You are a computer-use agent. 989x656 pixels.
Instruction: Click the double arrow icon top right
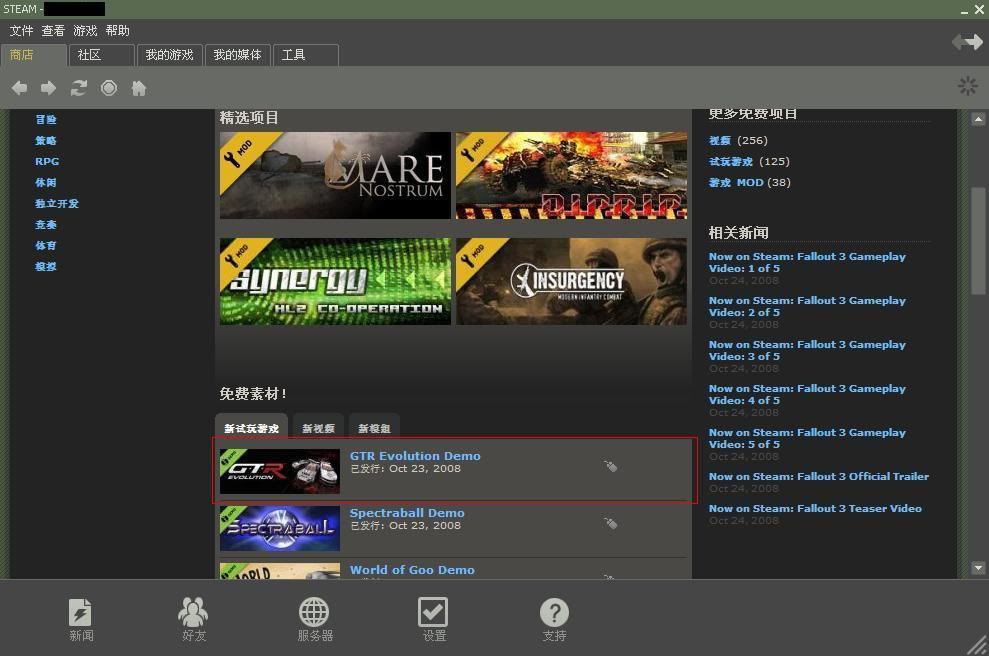tap(968, 42)
